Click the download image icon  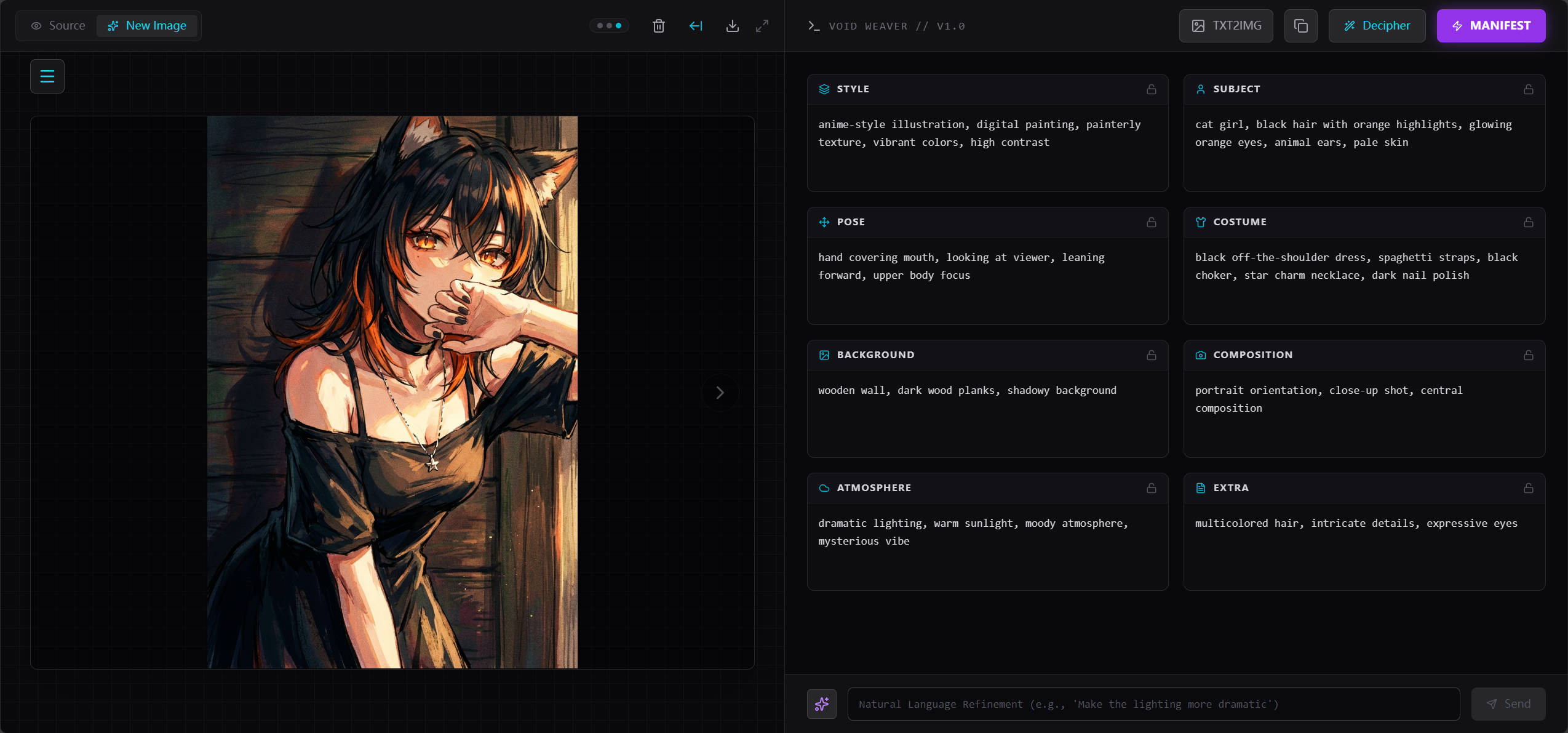(x=732, y=26)
